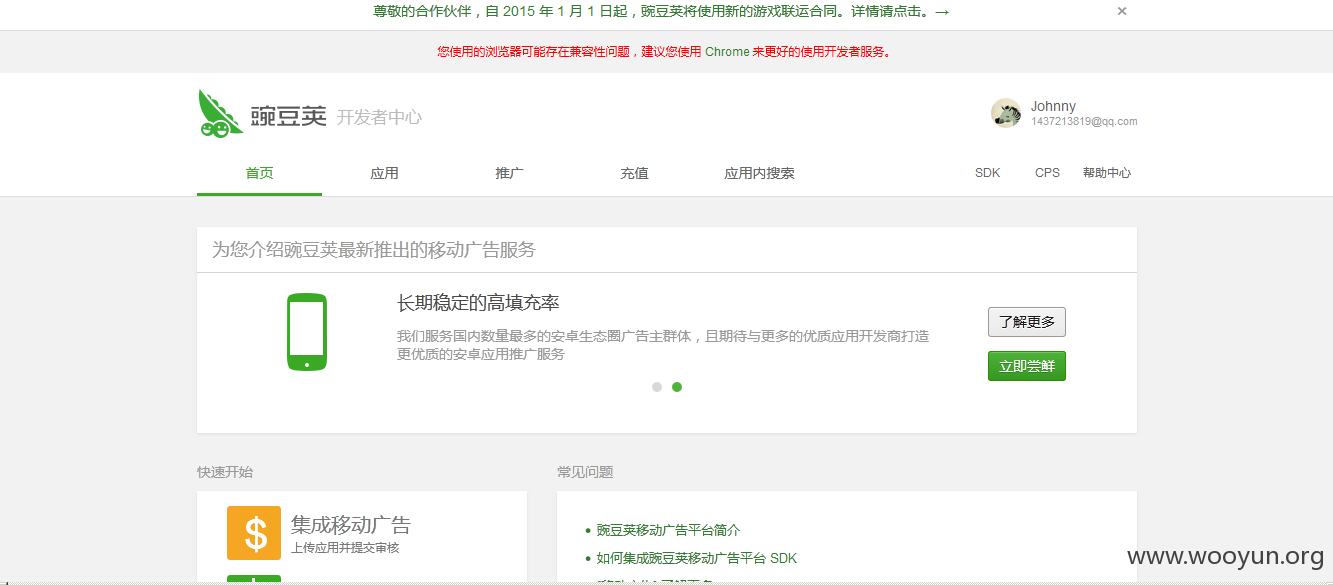Click the orange dollar sign icon
1333x585 pixels.
pos(254,533)
